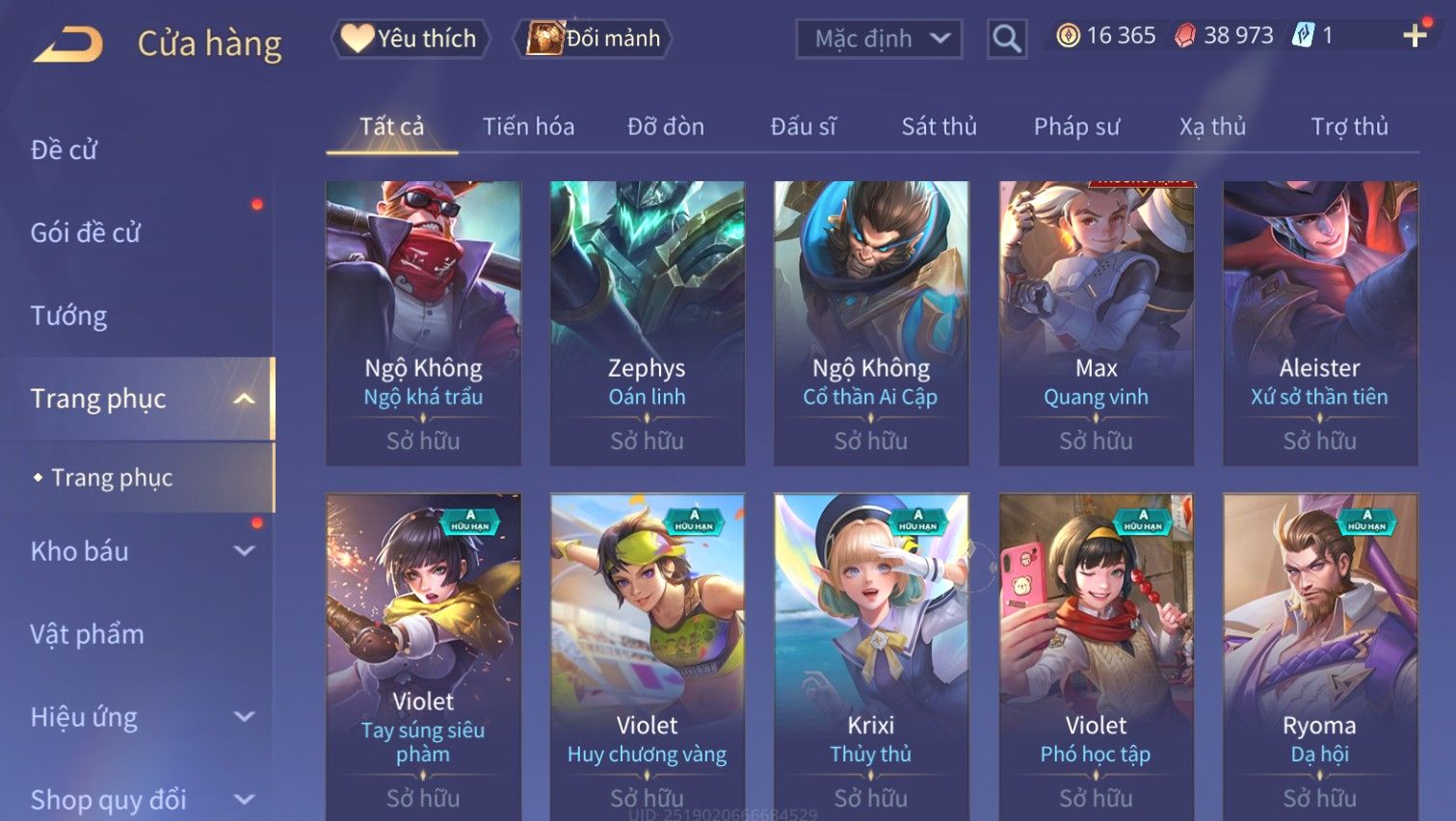Expand the Kho báu sidebar section

(x=245, y=551)
